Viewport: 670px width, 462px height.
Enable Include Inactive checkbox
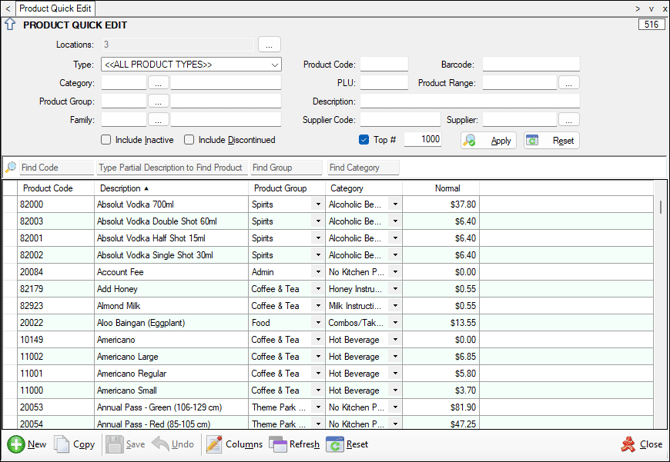(106, 140)
